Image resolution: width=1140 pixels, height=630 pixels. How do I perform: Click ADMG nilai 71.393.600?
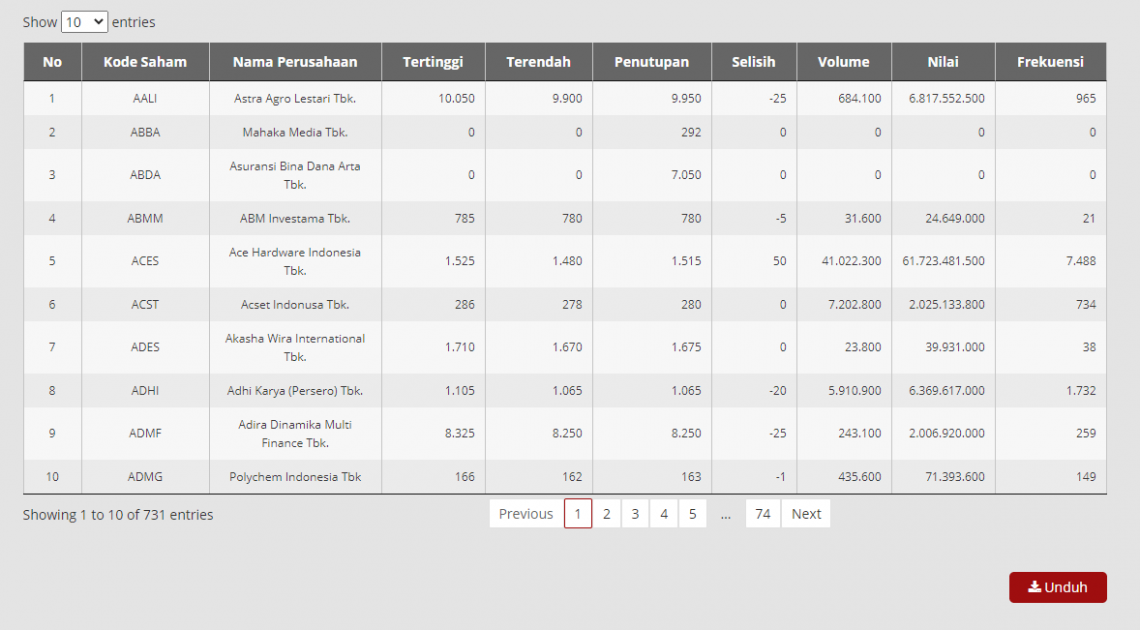pyautogui.click(x=955, y=477)
